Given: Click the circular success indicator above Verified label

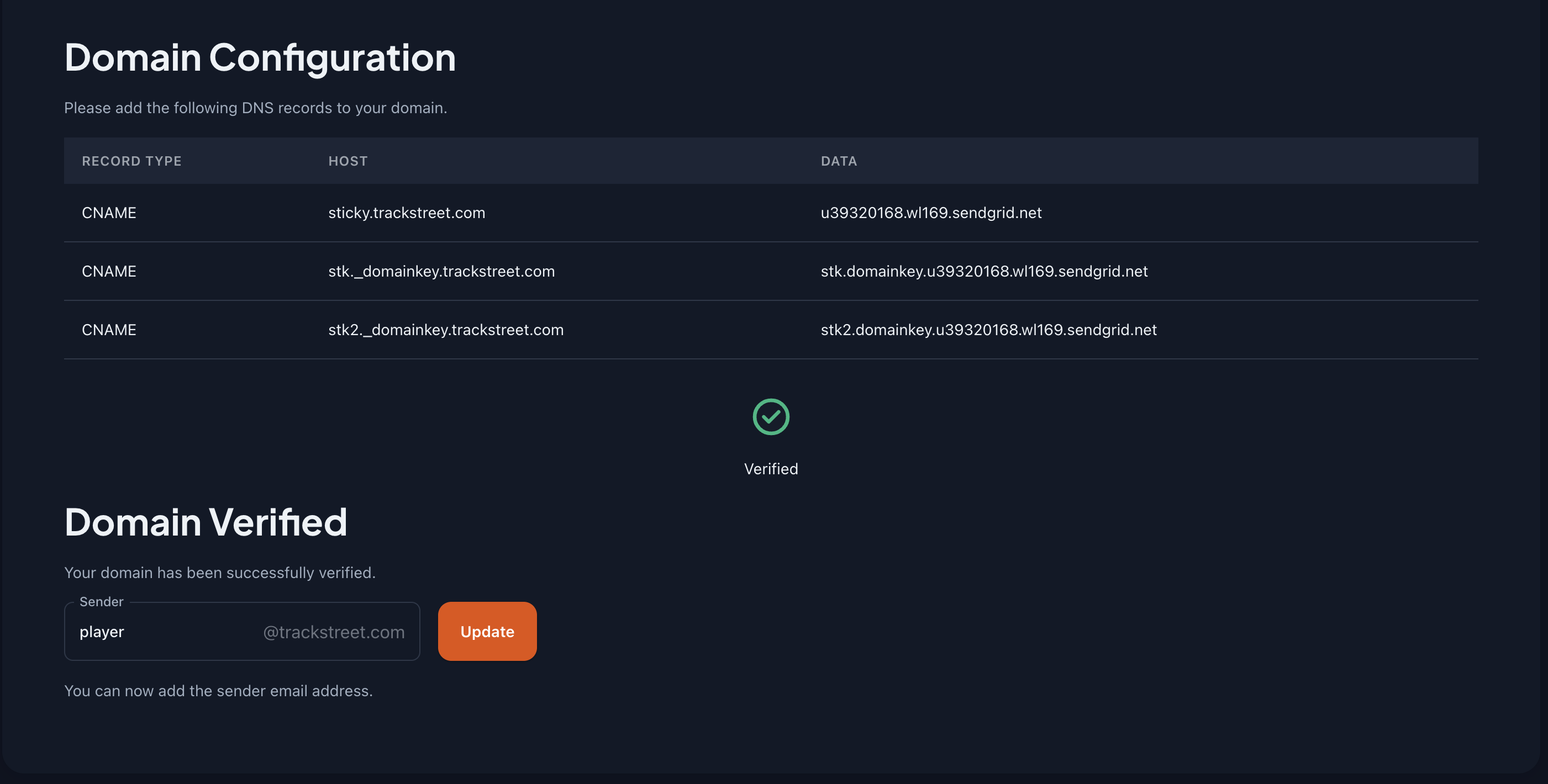Looking at the screenshot, I should [771, 416].
